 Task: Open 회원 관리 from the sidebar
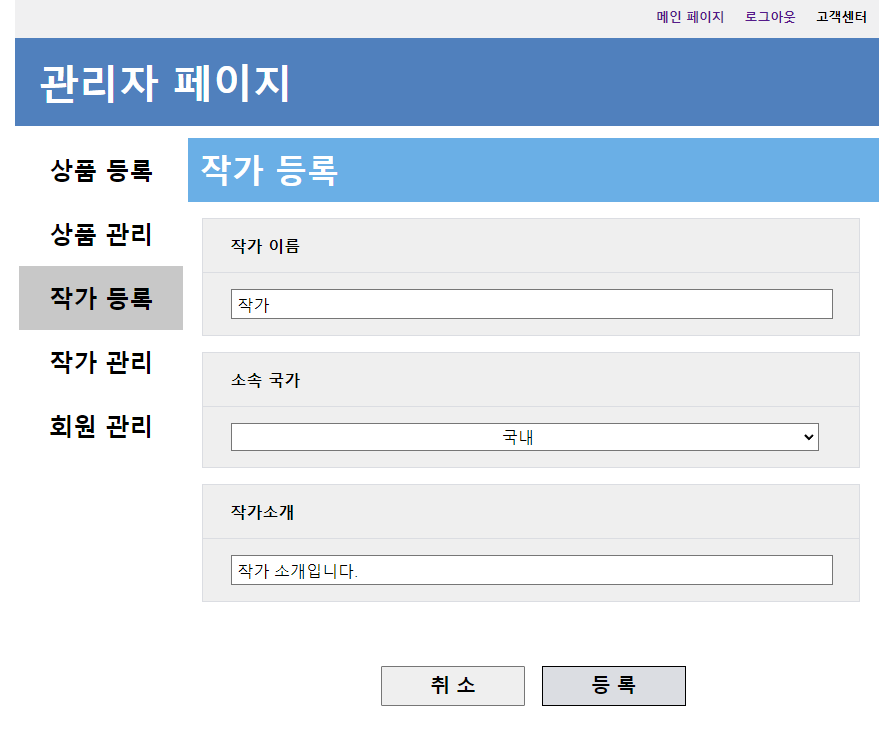point(101,426)
